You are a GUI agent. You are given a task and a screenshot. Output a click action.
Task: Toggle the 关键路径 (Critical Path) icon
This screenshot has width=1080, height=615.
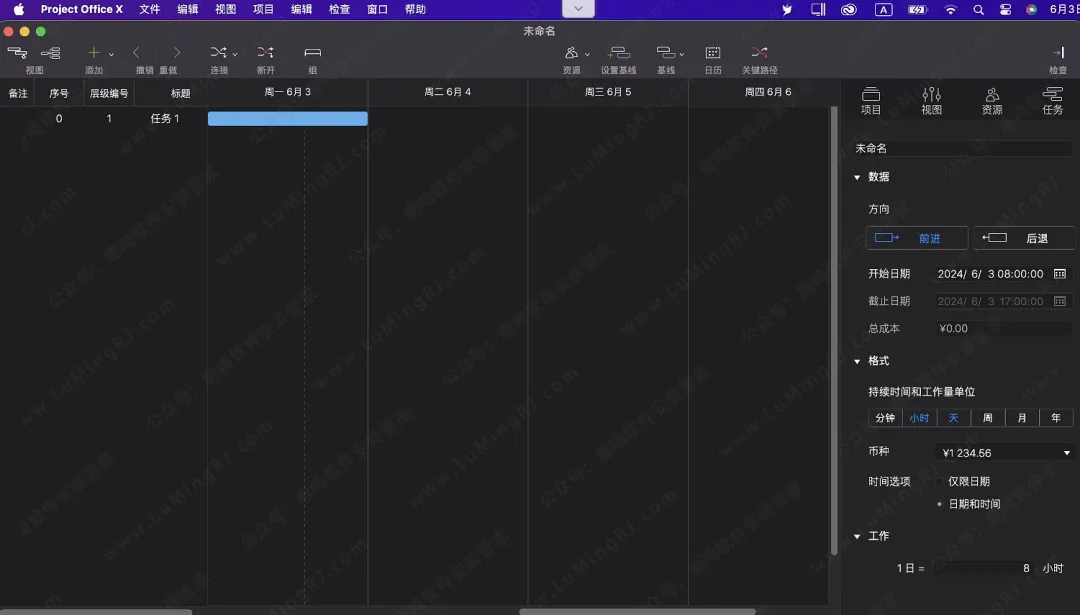(759, 53)
